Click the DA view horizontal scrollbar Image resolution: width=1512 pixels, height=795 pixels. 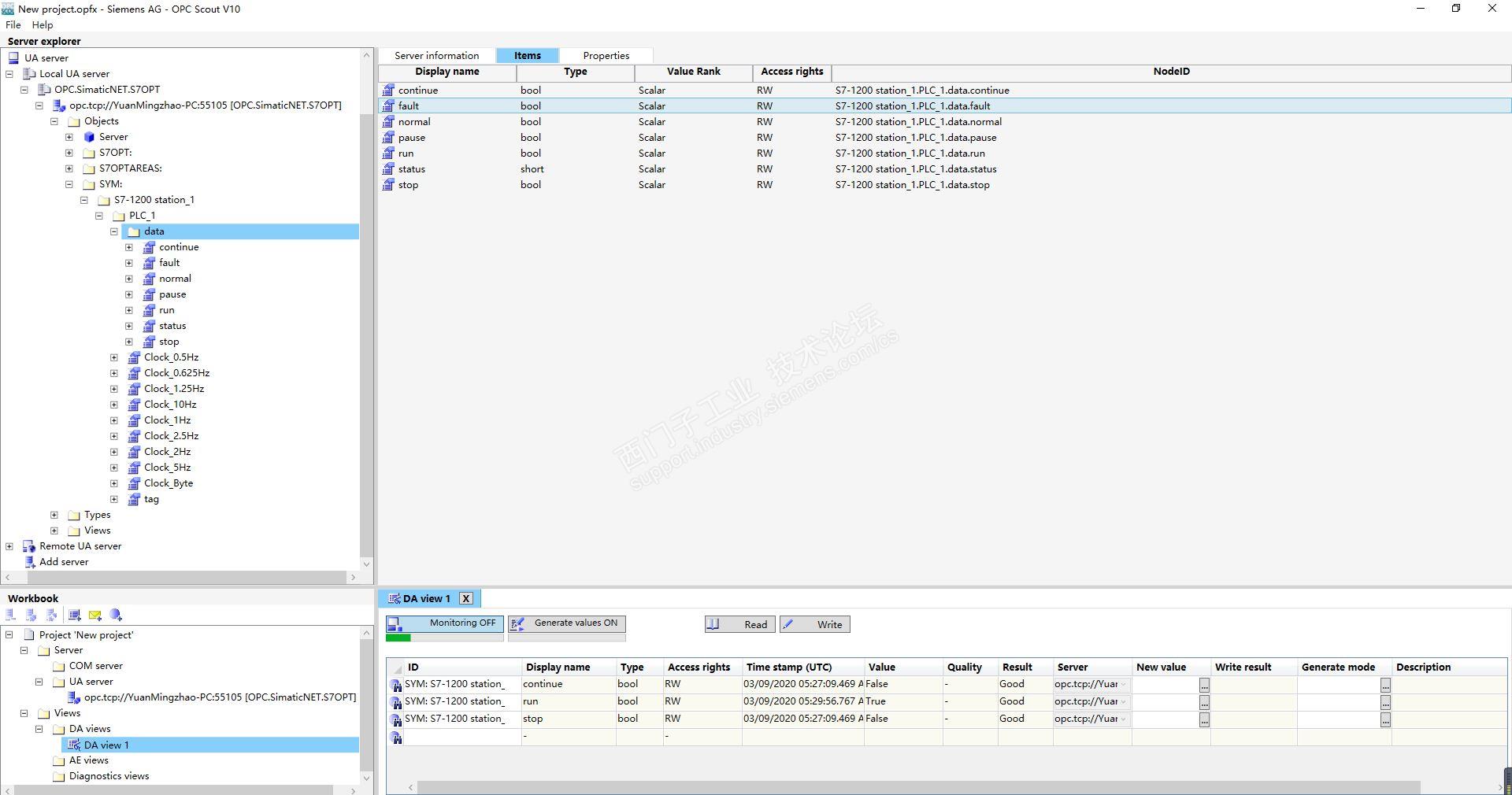point(918,787)
